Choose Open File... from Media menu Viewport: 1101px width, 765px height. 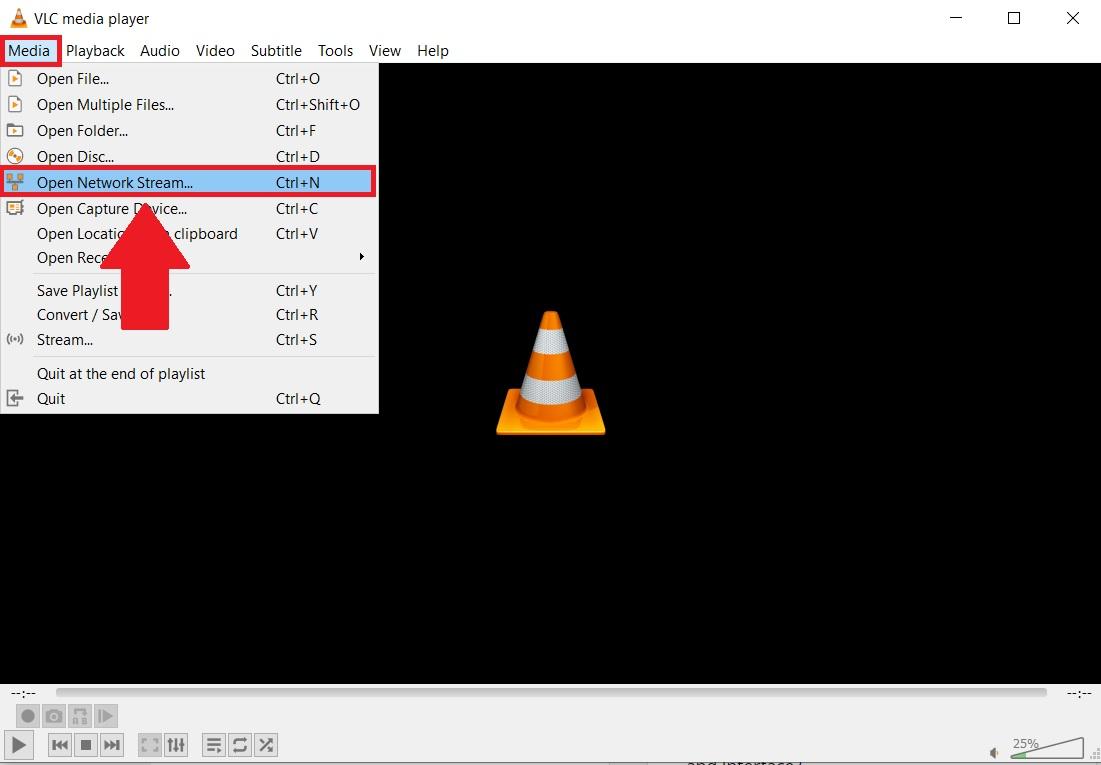coord(189,79)
